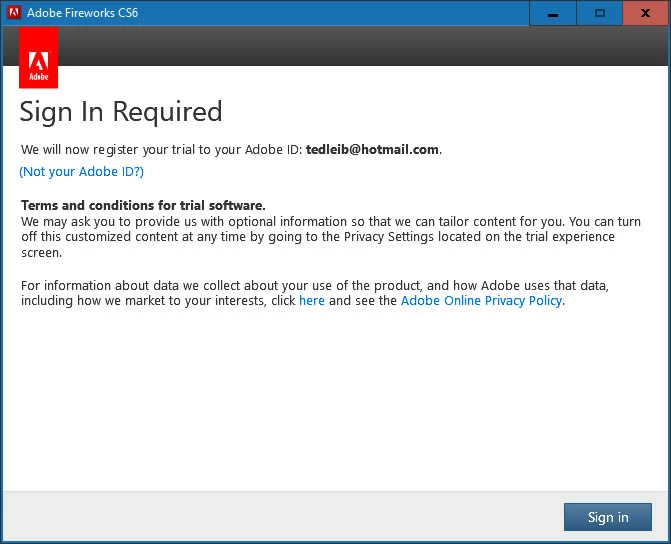Click 'Terms and conditions for trial software.' heading
This screenshot has height=544, width=671.
tap(143, 205)
